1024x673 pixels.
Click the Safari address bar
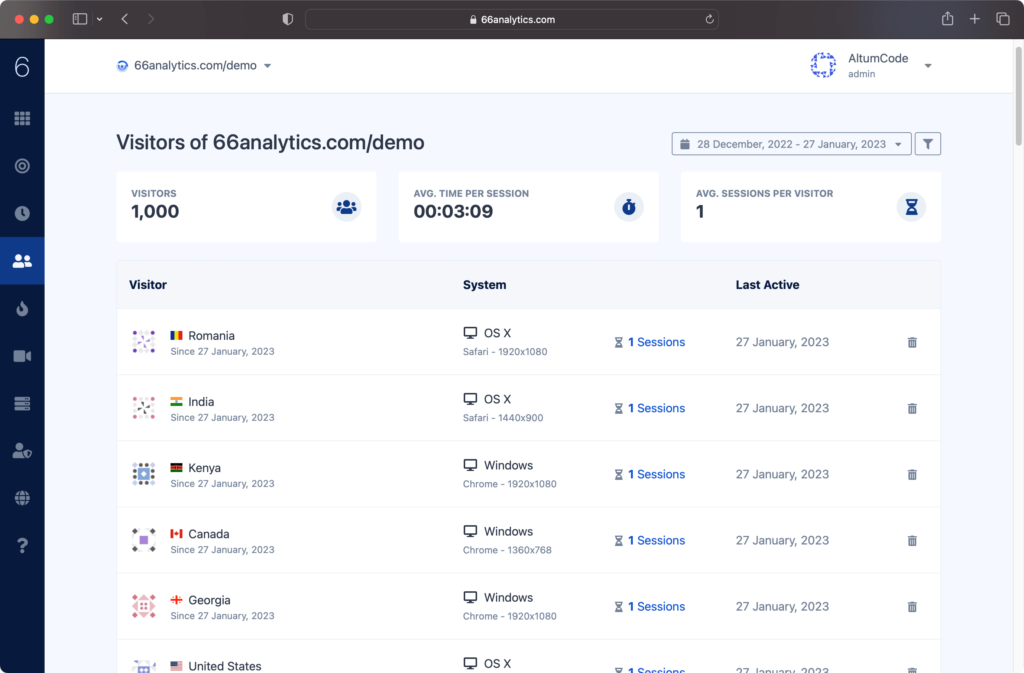click(x=511, y=19)
